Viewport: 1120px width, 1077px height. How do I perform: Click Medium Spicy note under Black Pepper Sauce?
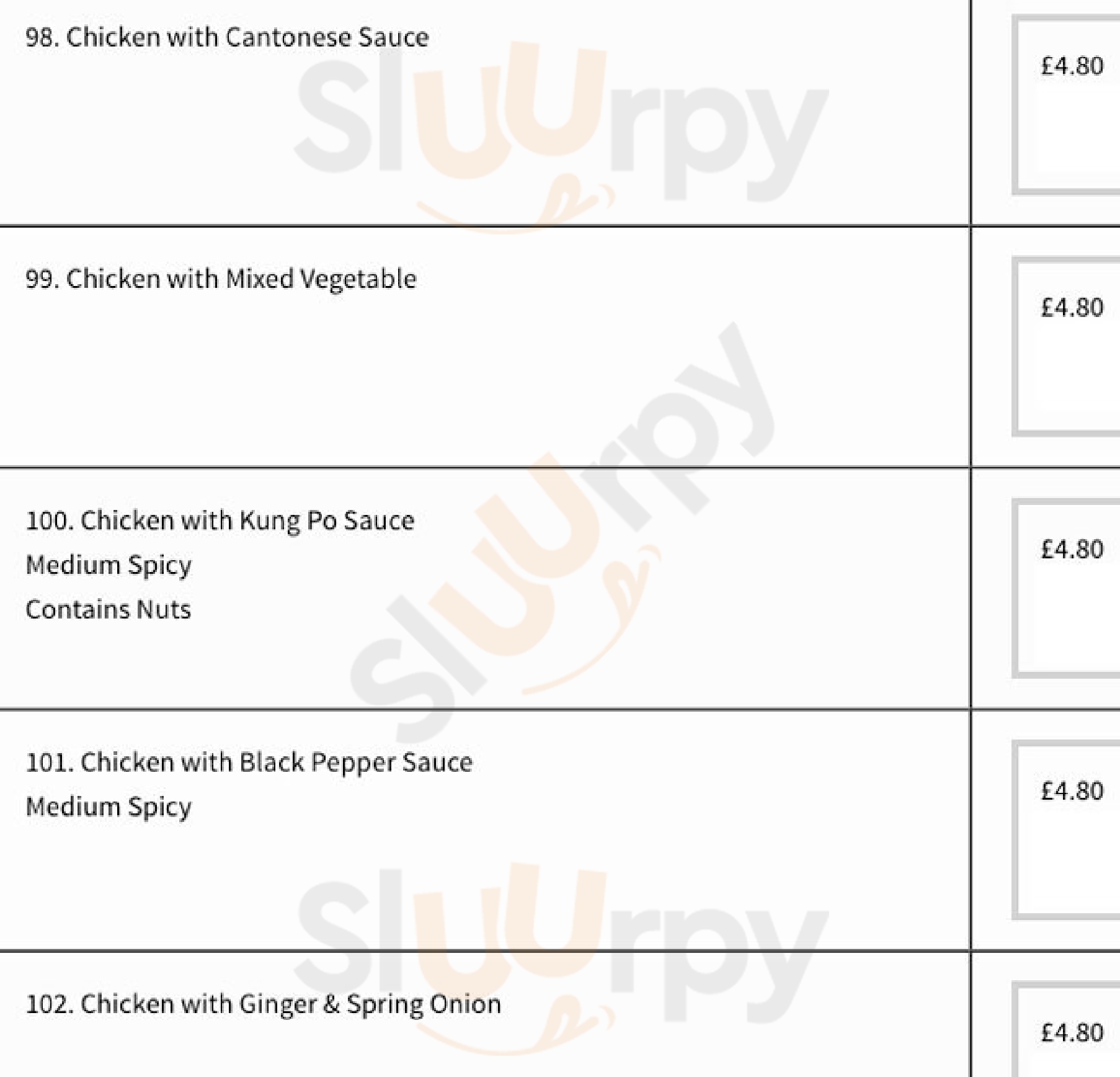tap(109, 807)
